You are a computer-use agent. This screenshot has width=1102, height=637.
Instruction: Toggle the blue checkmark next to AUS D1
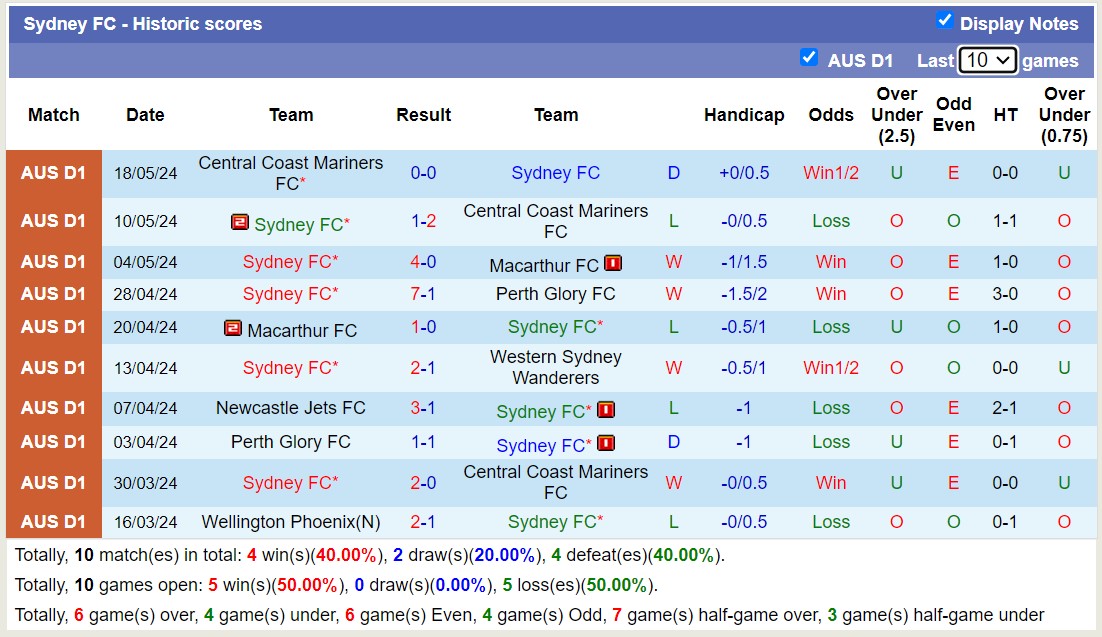click(x=809, y=58)
